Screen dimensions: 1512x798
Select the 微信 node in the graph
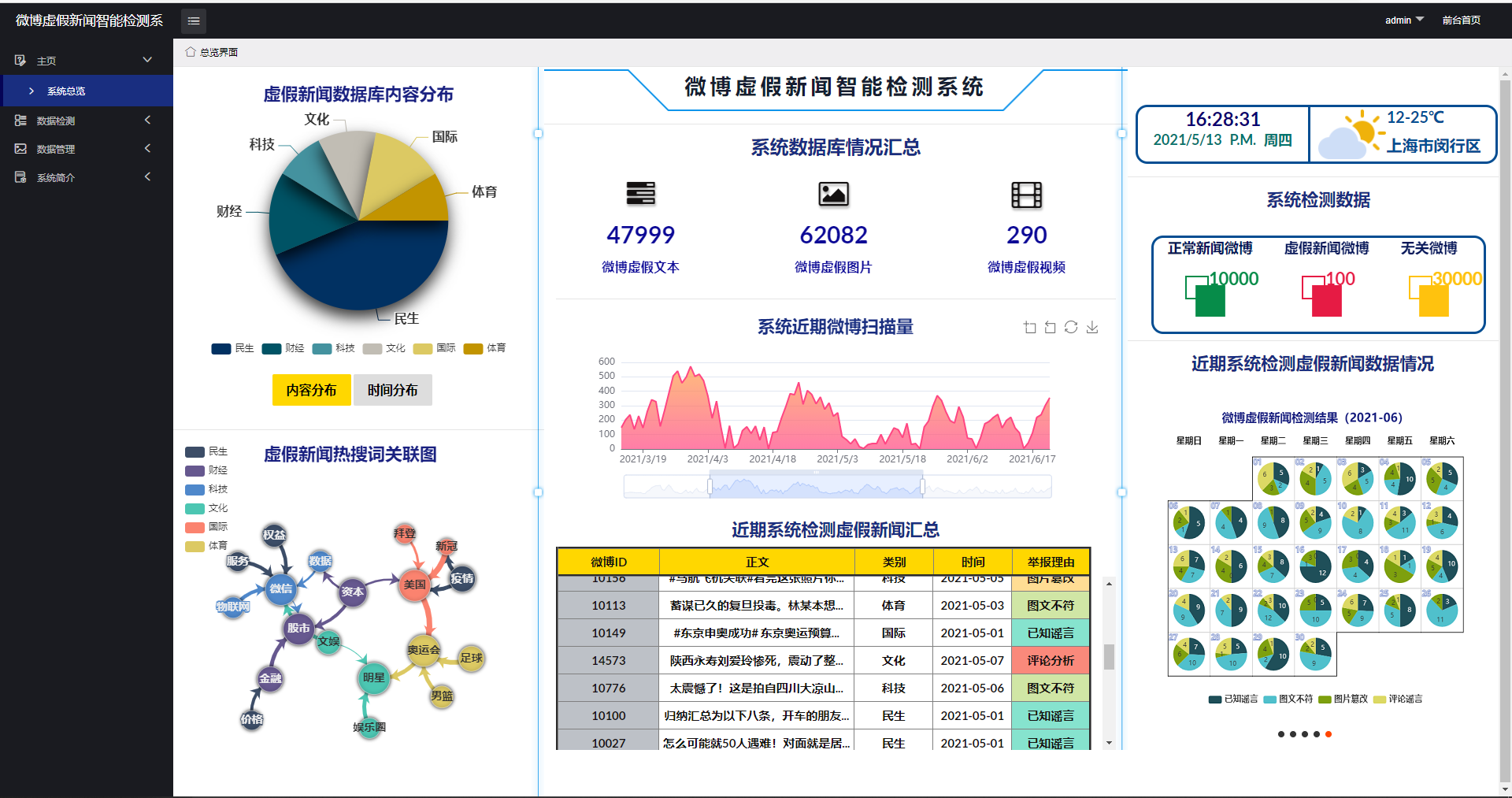(x=280, y=588)
